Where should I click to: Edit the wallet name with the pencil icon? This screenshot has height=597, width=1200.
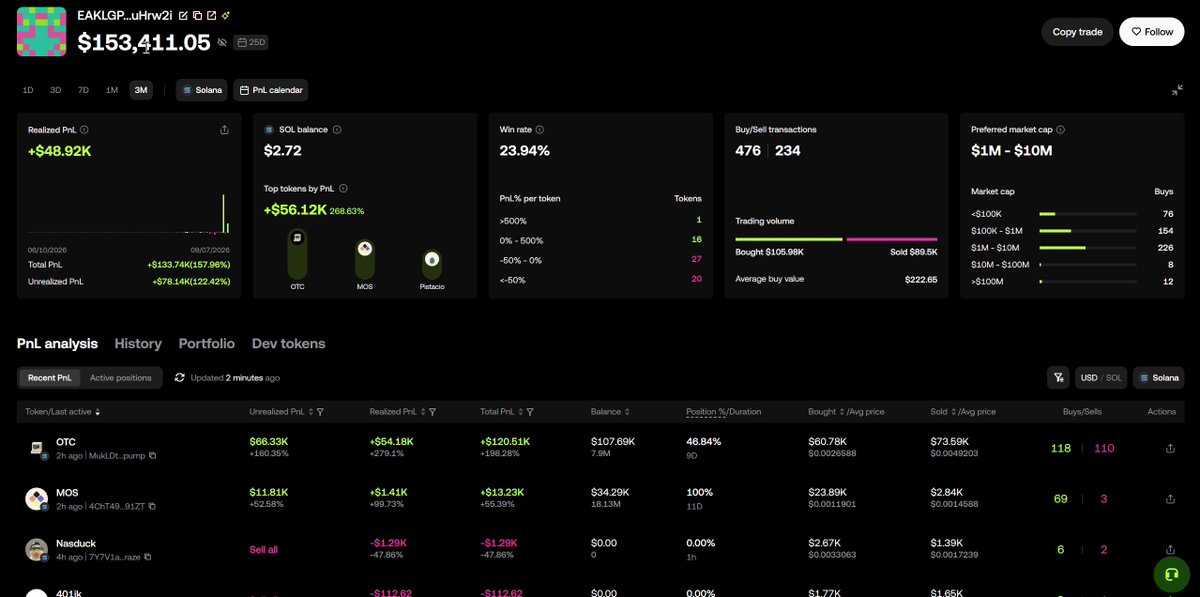click(182, 16)
